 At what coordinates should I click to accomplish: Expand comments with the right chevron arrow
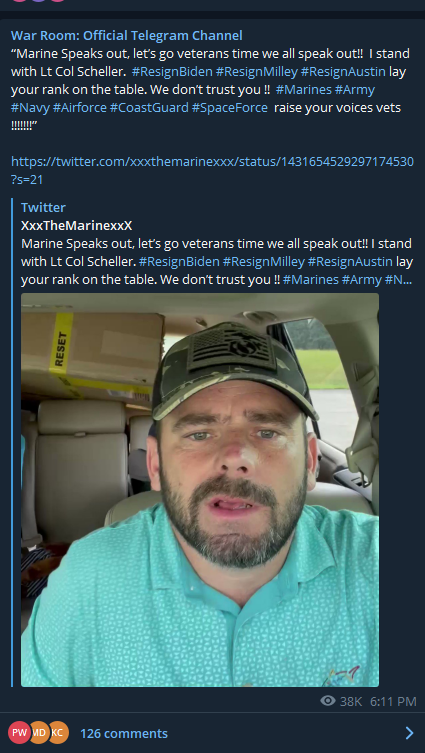tap(410, 733)
